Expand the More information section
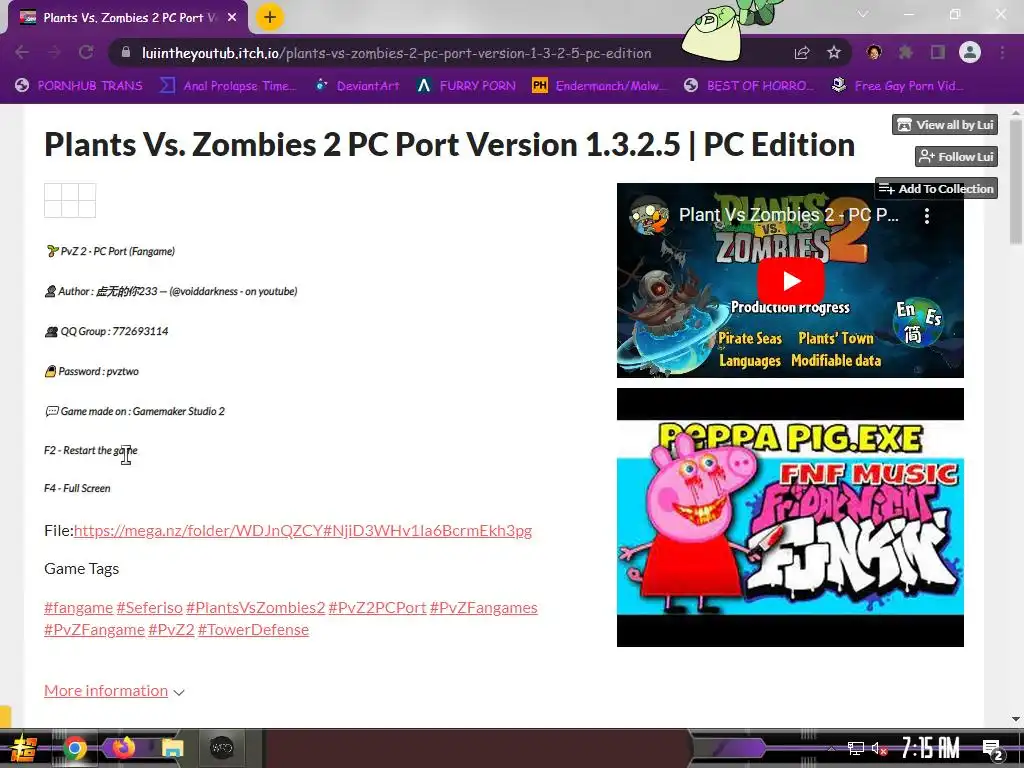 coord(114,691)
